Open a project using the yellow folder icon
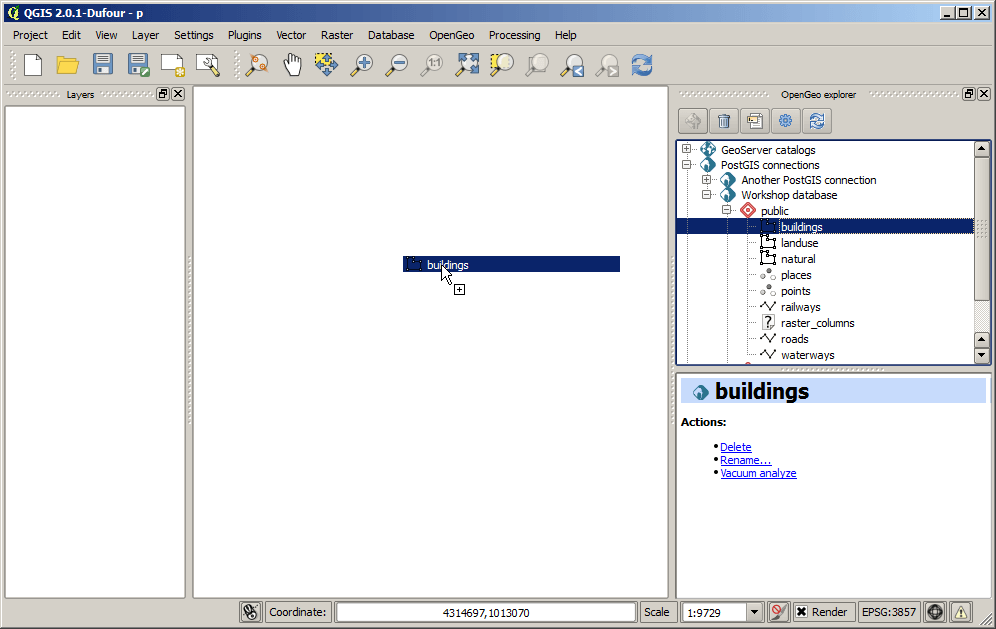 tap(67, 65)
